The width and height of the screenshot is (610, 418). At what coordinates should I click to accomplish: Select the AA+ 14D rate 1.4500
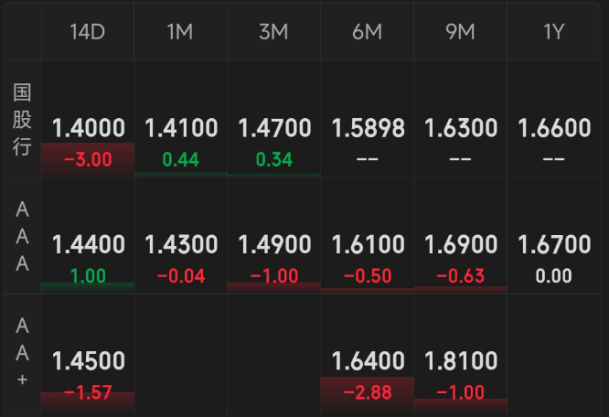tap(88, 361)
